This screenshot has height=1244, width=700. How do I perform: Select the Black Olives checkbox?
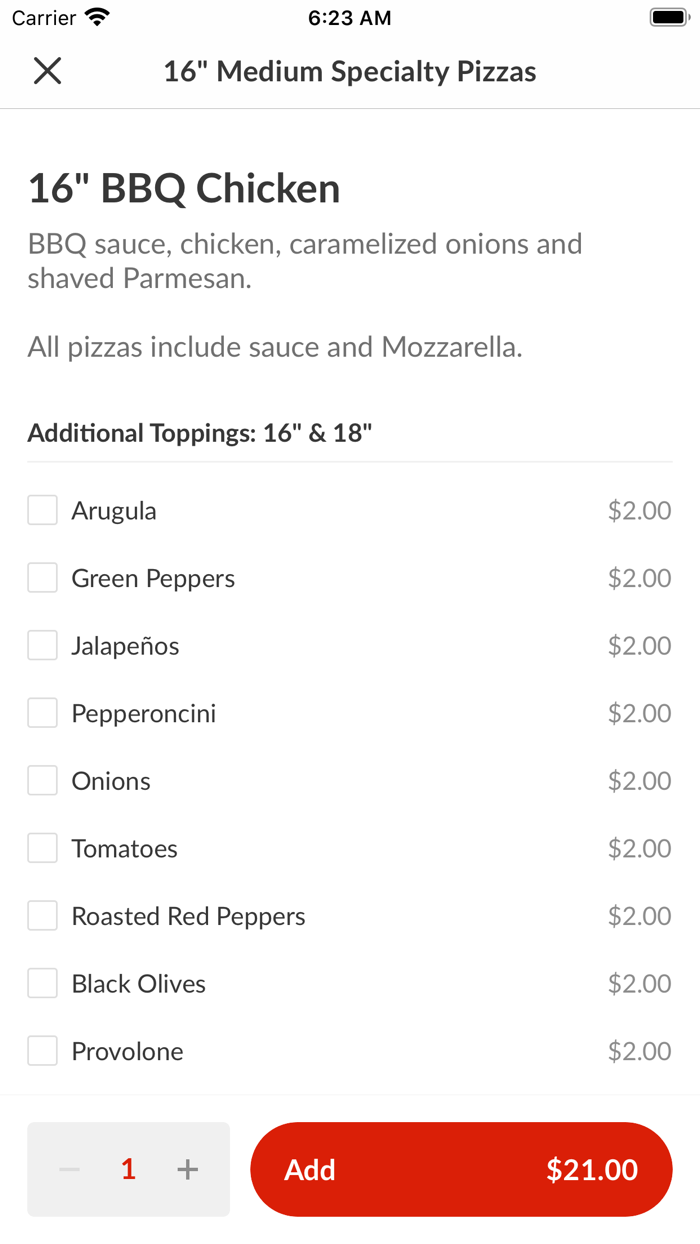click(x=41, y=983)
